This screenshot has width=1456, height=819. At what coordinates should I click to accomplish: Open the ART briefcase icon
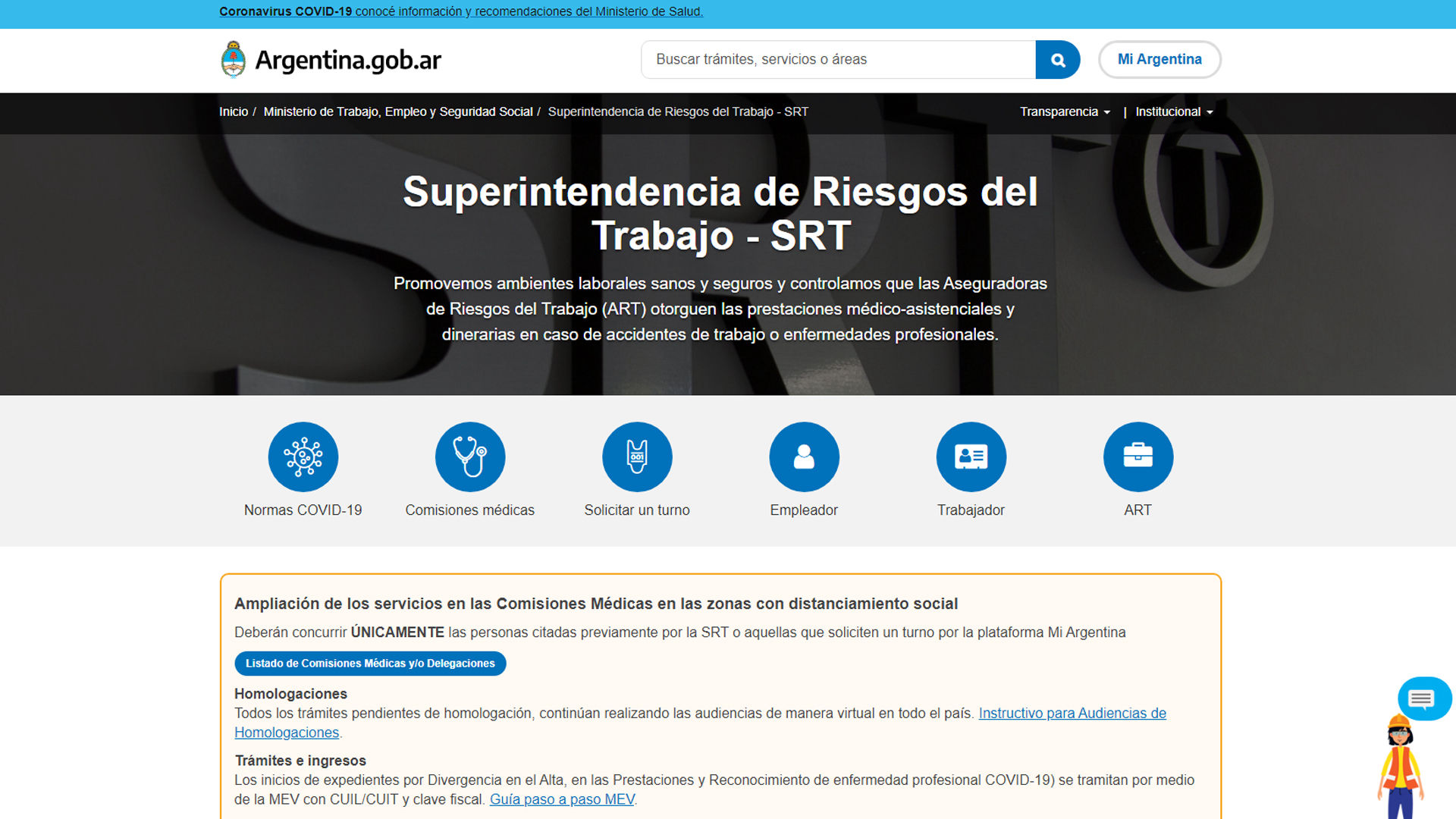tap(1138, 457)
